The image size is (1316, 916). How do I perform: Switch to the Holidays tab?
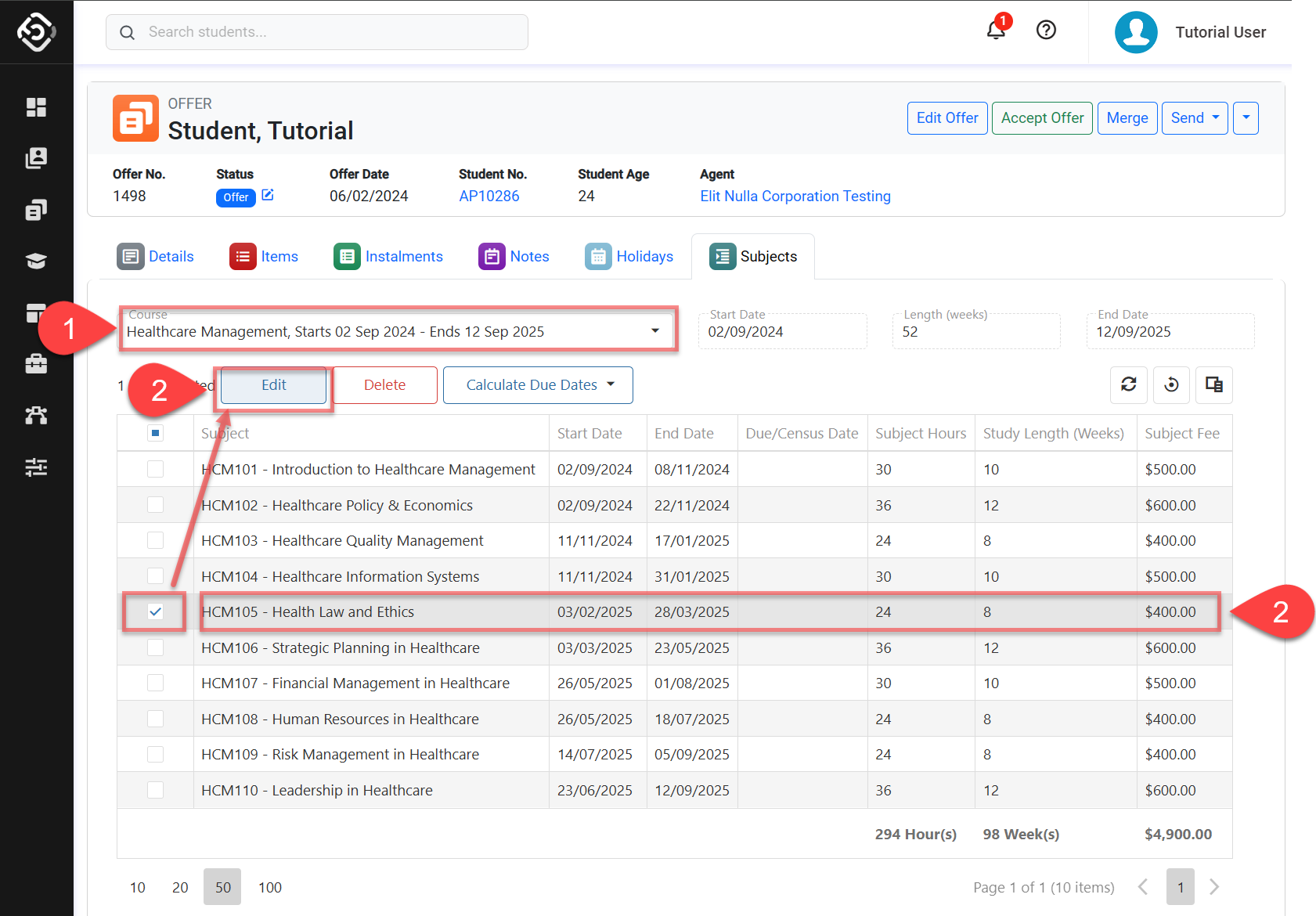coord(629,256)
